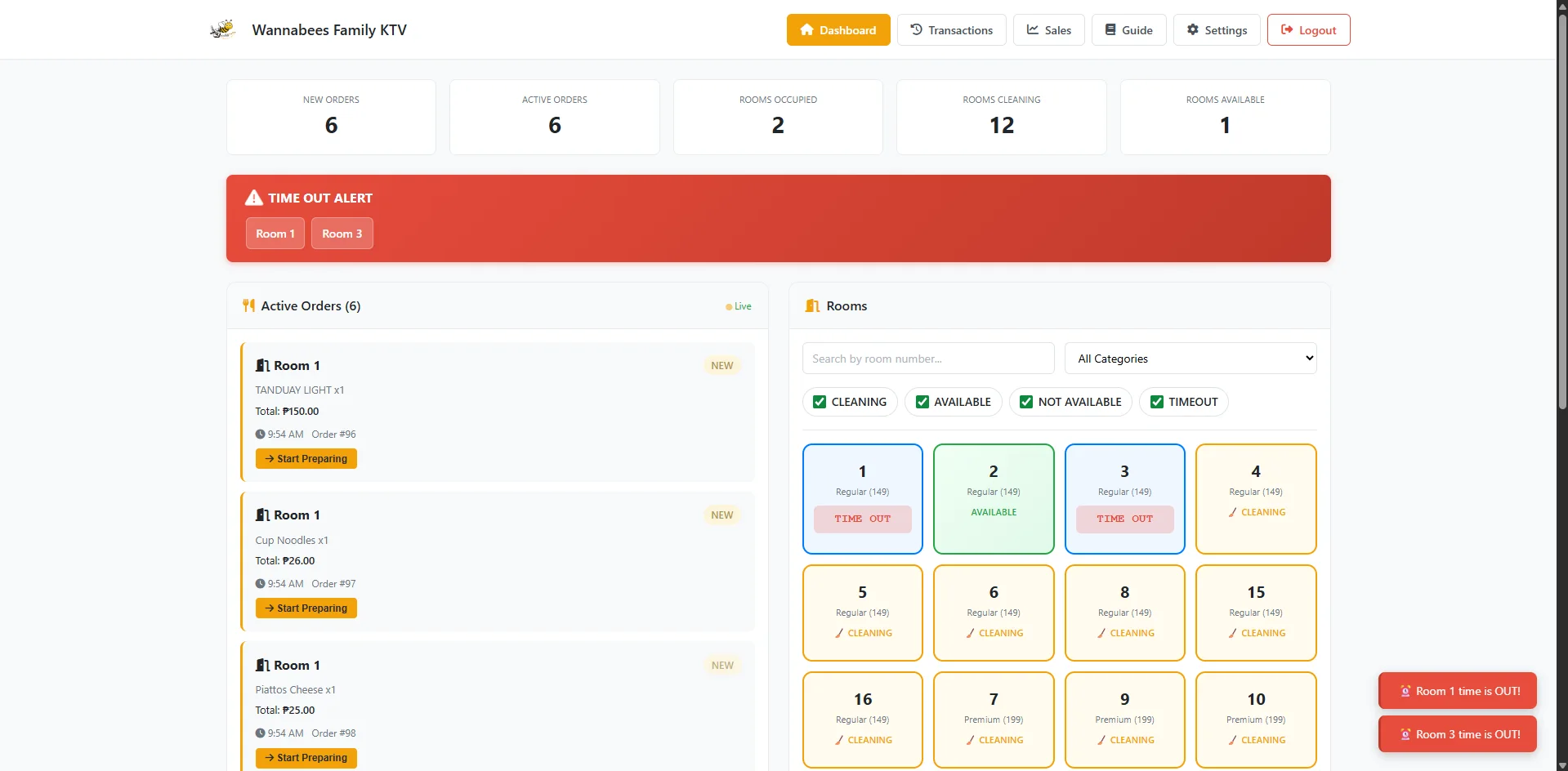
Task: Click the yellow Live status dot
Action: click(729, 307)
